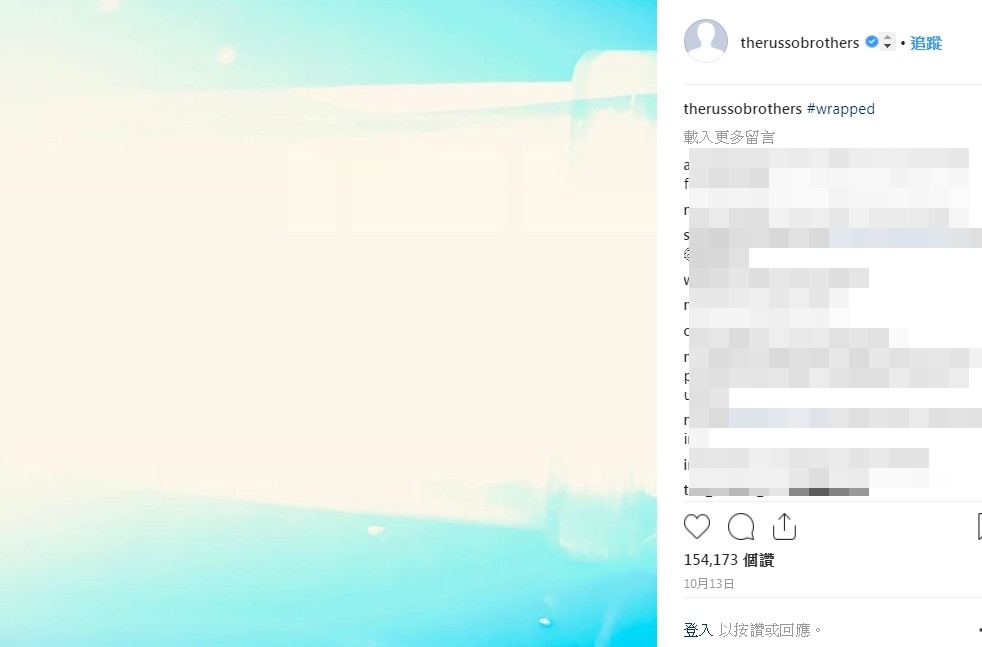982x647 pixels.
Task: Click the bright post photo
Action: click(328, 323)
